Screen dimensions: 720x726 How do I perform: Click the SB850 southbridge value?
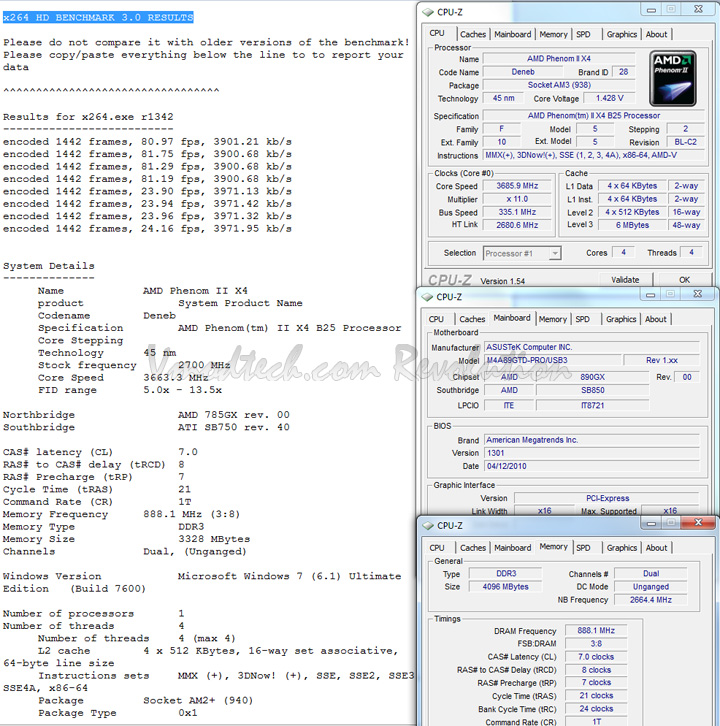pos(593,390)
